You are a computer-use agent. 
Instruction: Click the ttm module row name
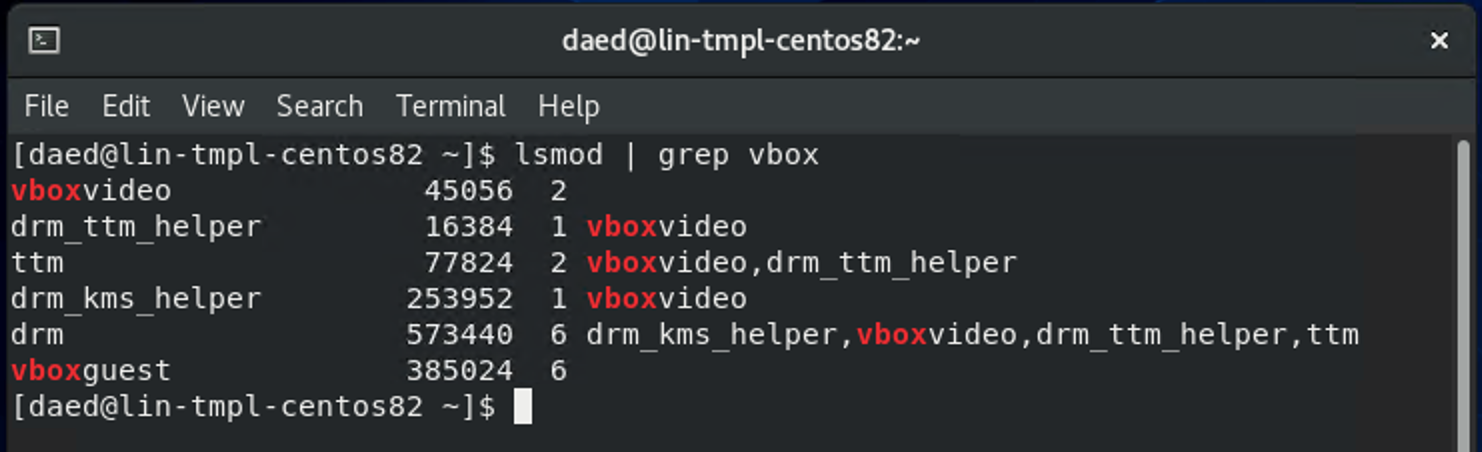point(37,263)
